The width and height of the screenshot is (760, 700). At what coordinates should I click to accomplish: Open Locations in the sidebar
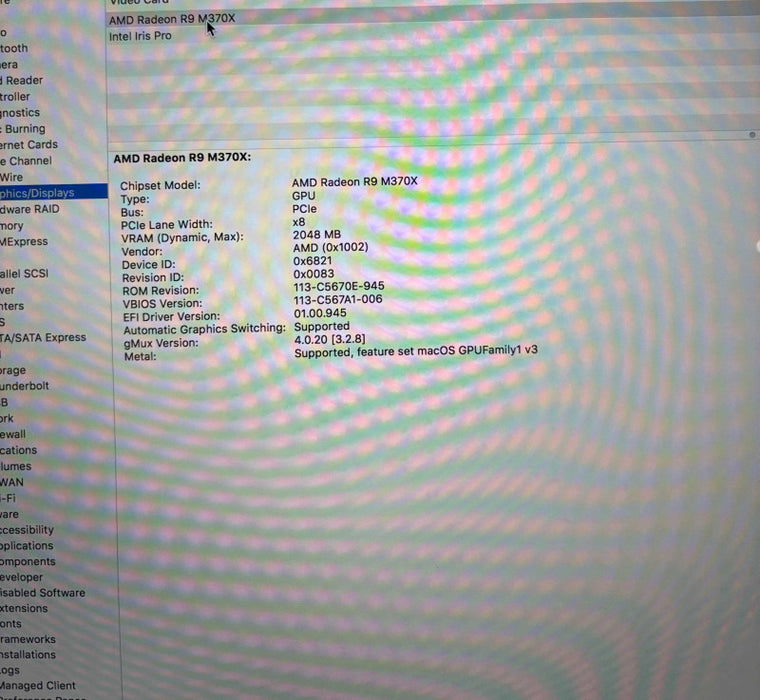[18, 450]
